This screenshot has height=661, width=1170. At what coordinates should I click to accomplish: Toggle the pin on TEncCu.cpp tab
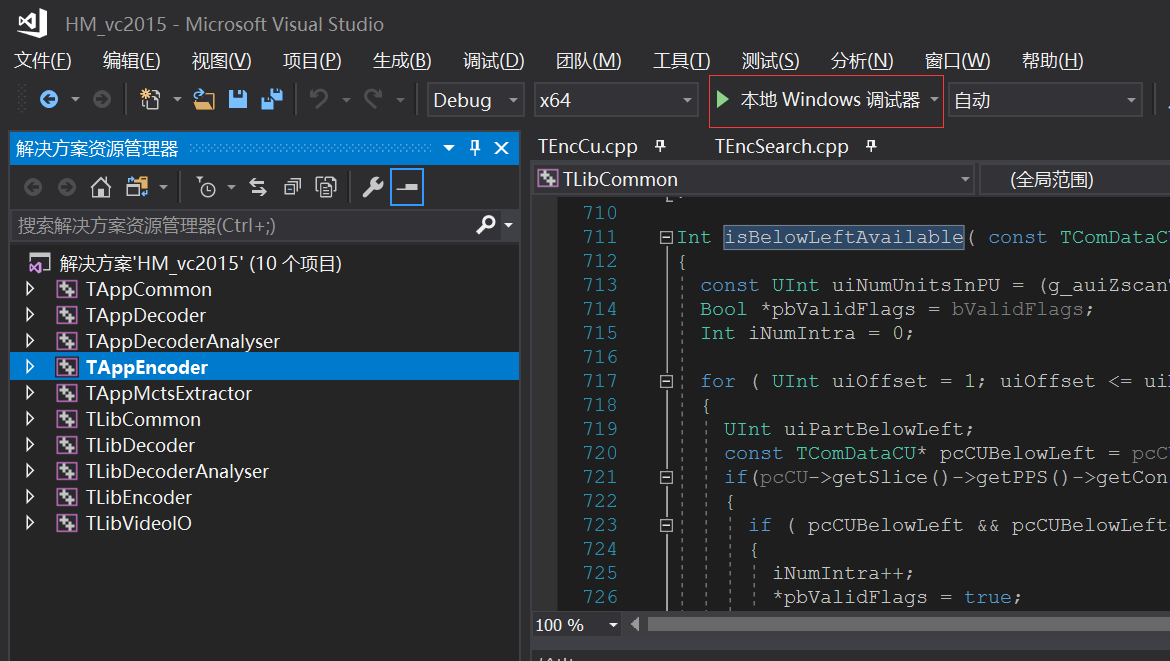tap(660, 146)
